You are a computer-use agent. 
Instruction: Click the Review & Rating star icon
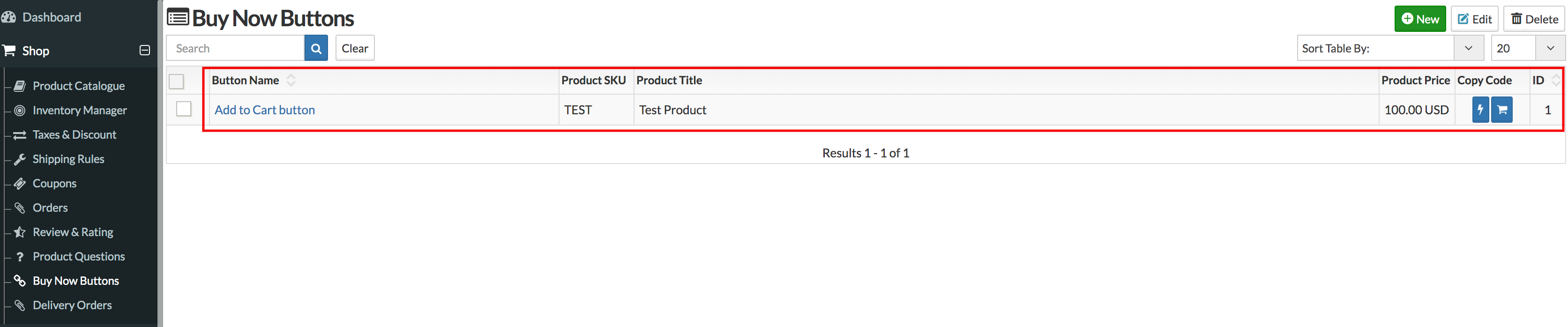click(20, 232)
